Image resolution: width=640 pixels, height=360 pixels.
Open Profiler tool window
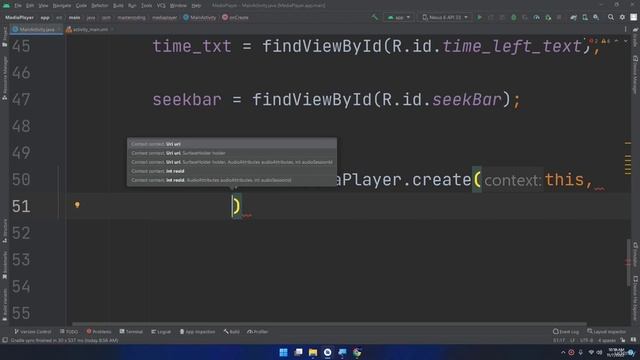258,332
